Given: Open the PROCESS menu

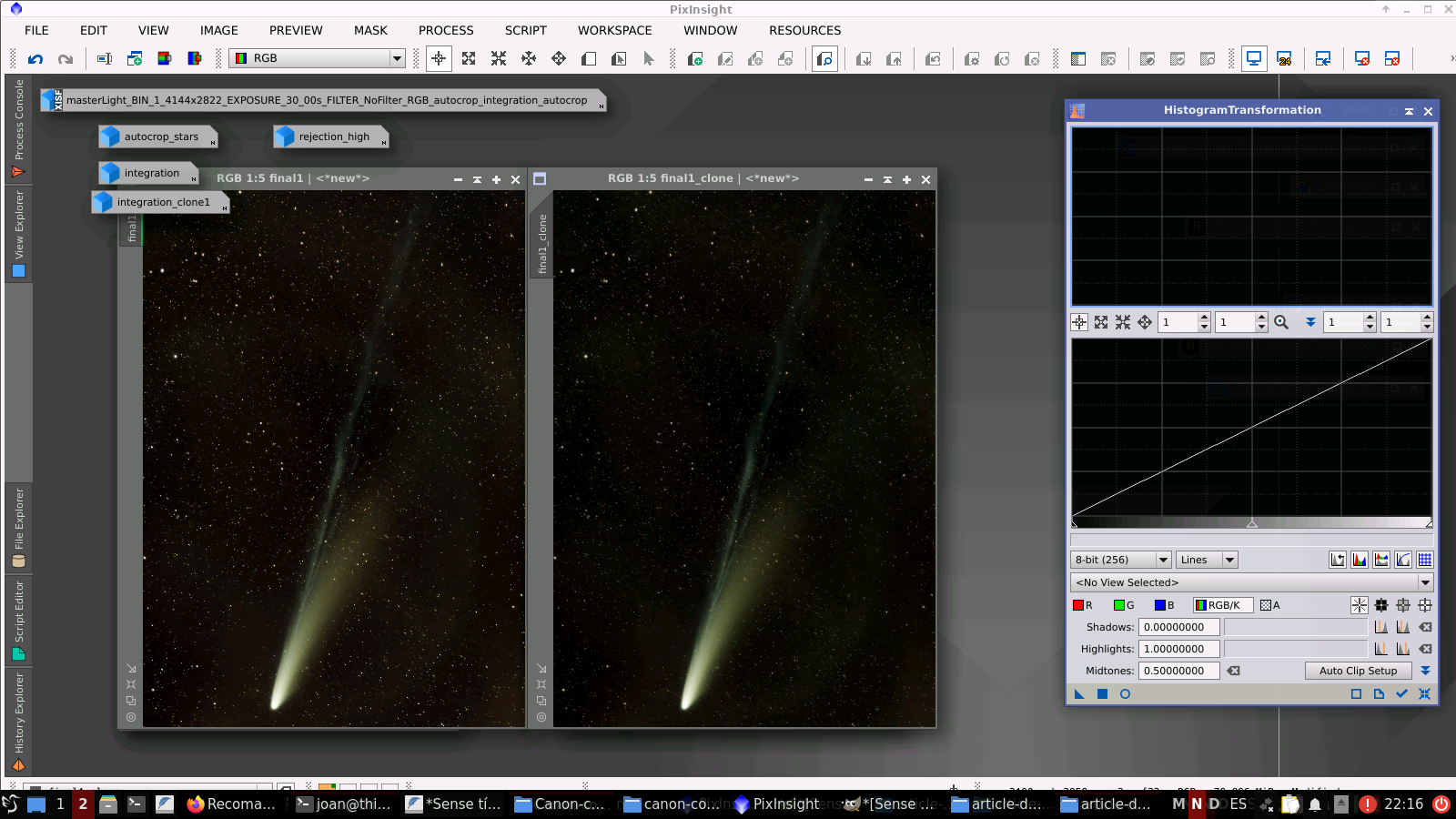Looking at the screenshot, I should pyautogui.click(x=446, y=30).
